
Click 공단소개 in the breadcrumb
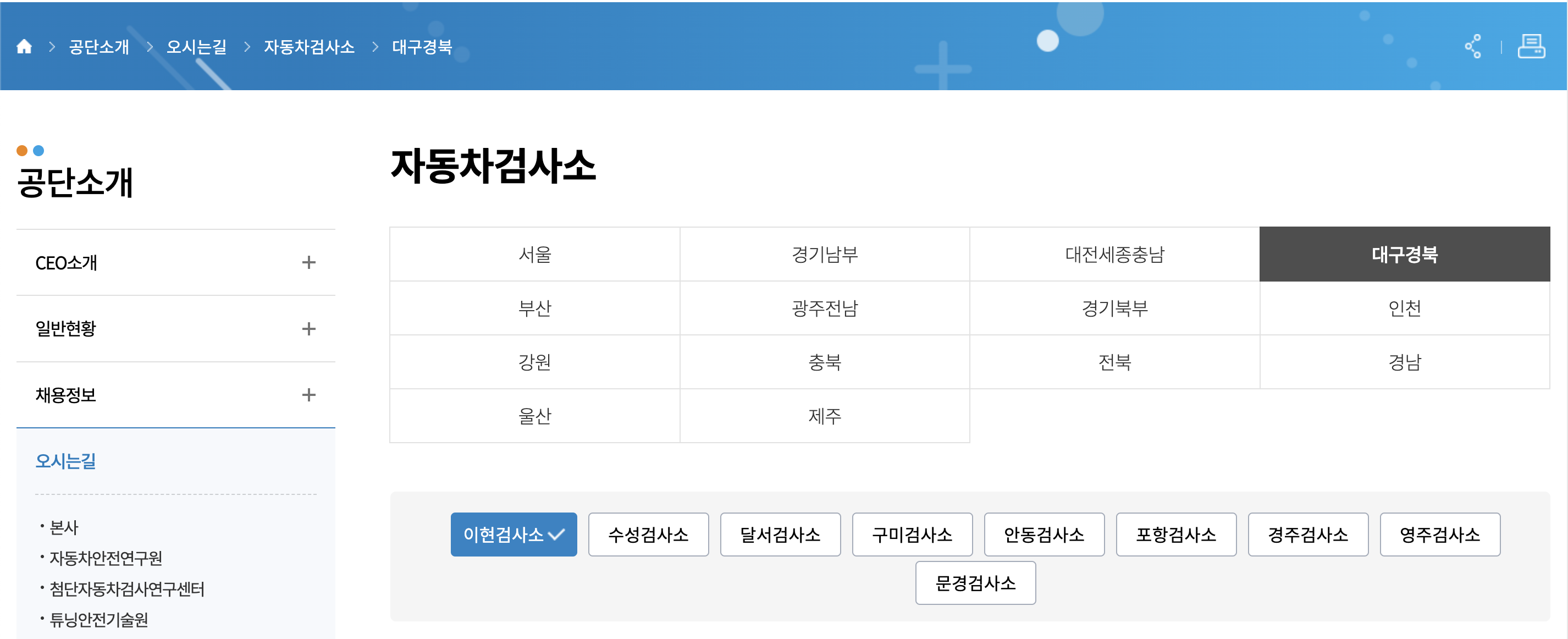(98, 47)
